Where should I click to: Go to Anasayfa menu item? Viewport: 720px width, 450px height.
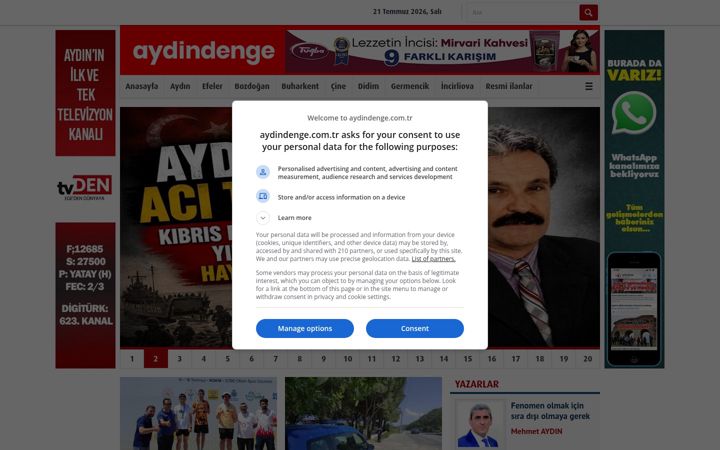[141, 86]
